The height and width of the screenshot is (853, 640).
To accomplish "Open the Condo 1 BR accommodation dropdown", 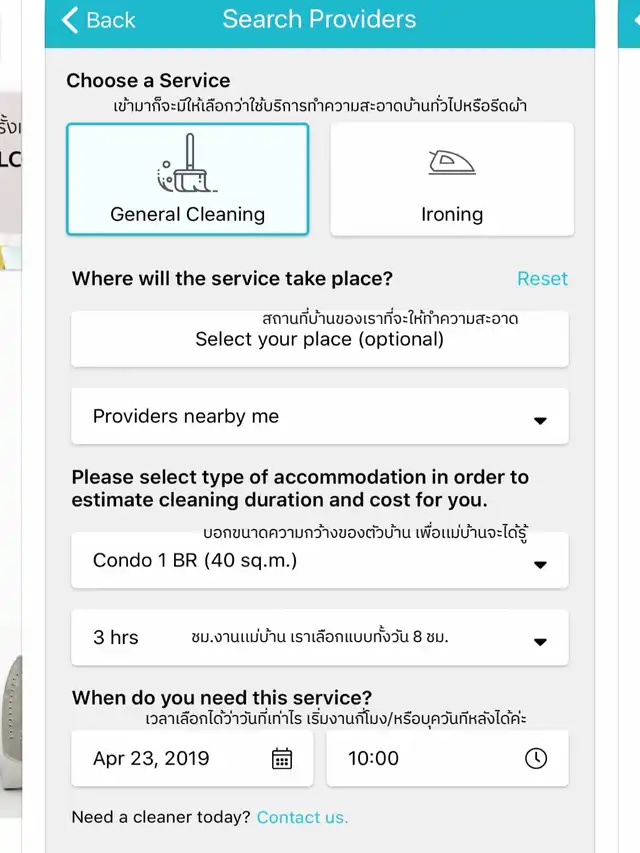I will pos(320,560).
